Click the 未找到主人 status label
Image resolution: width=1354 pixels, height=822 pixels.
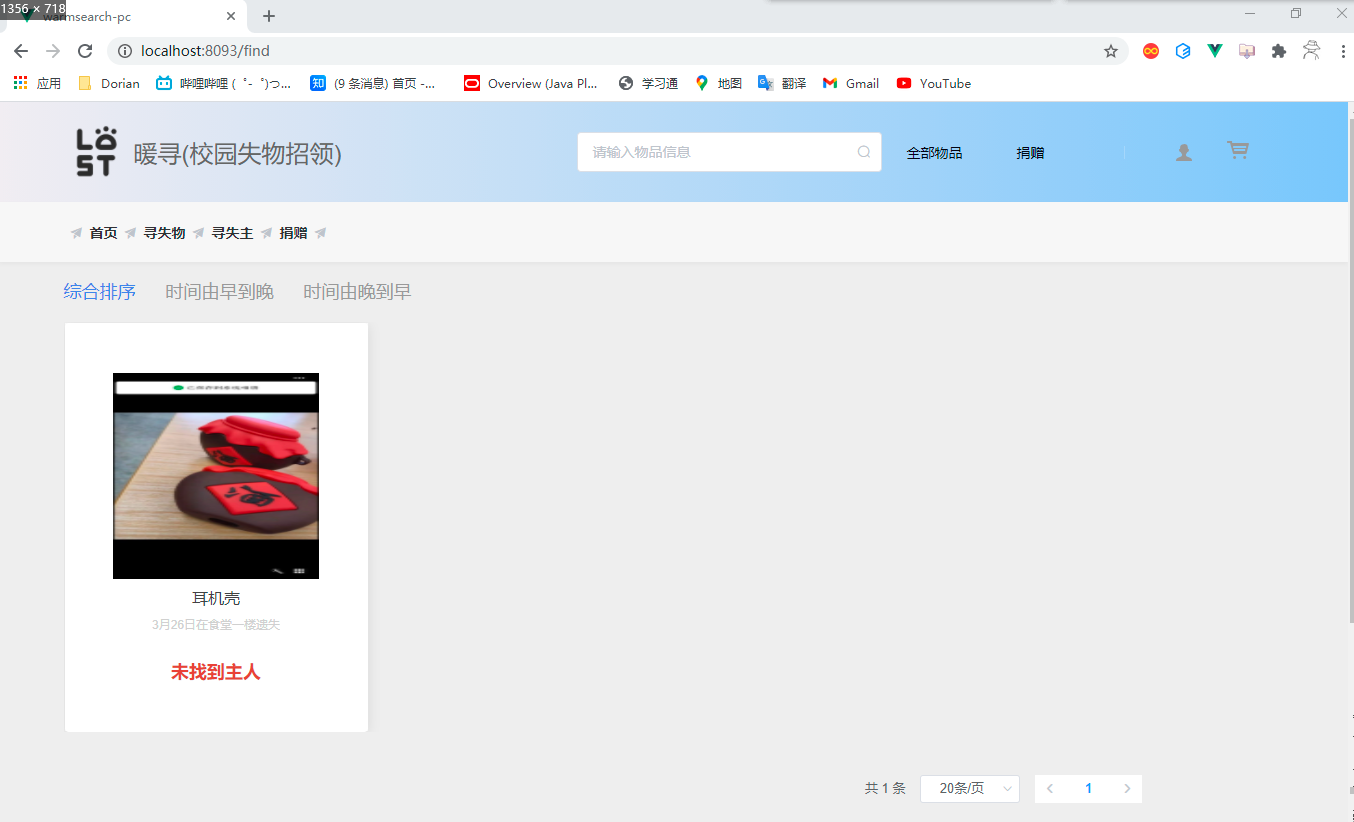click(x=216, y=672)
